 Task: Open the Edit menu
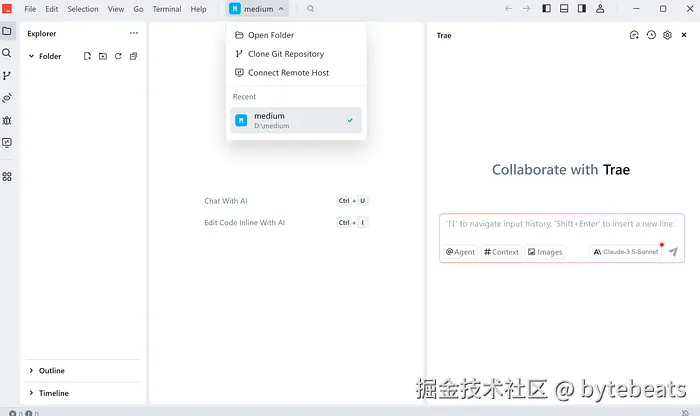click(x=52, y=8)
